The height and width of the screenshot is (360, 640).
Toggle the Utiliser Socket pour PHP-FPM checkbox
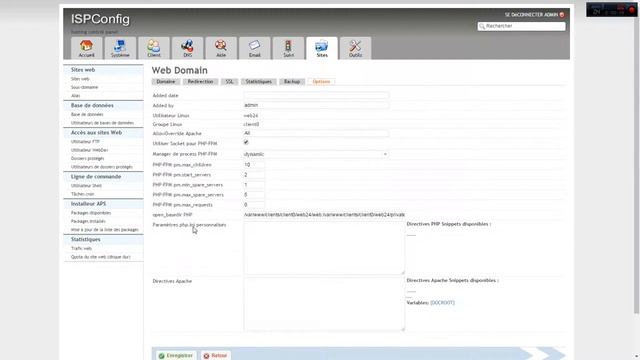pyautogui.click(x=246, y=142)
